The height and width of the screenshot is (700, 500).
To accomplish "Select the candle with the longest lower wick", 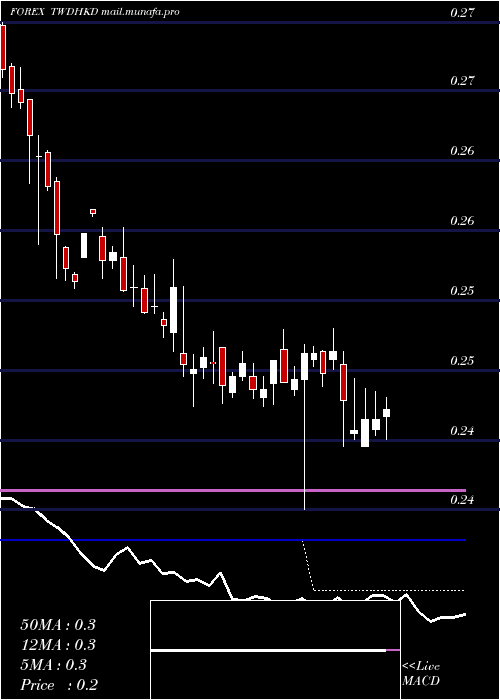I will [x=304, y=426].
